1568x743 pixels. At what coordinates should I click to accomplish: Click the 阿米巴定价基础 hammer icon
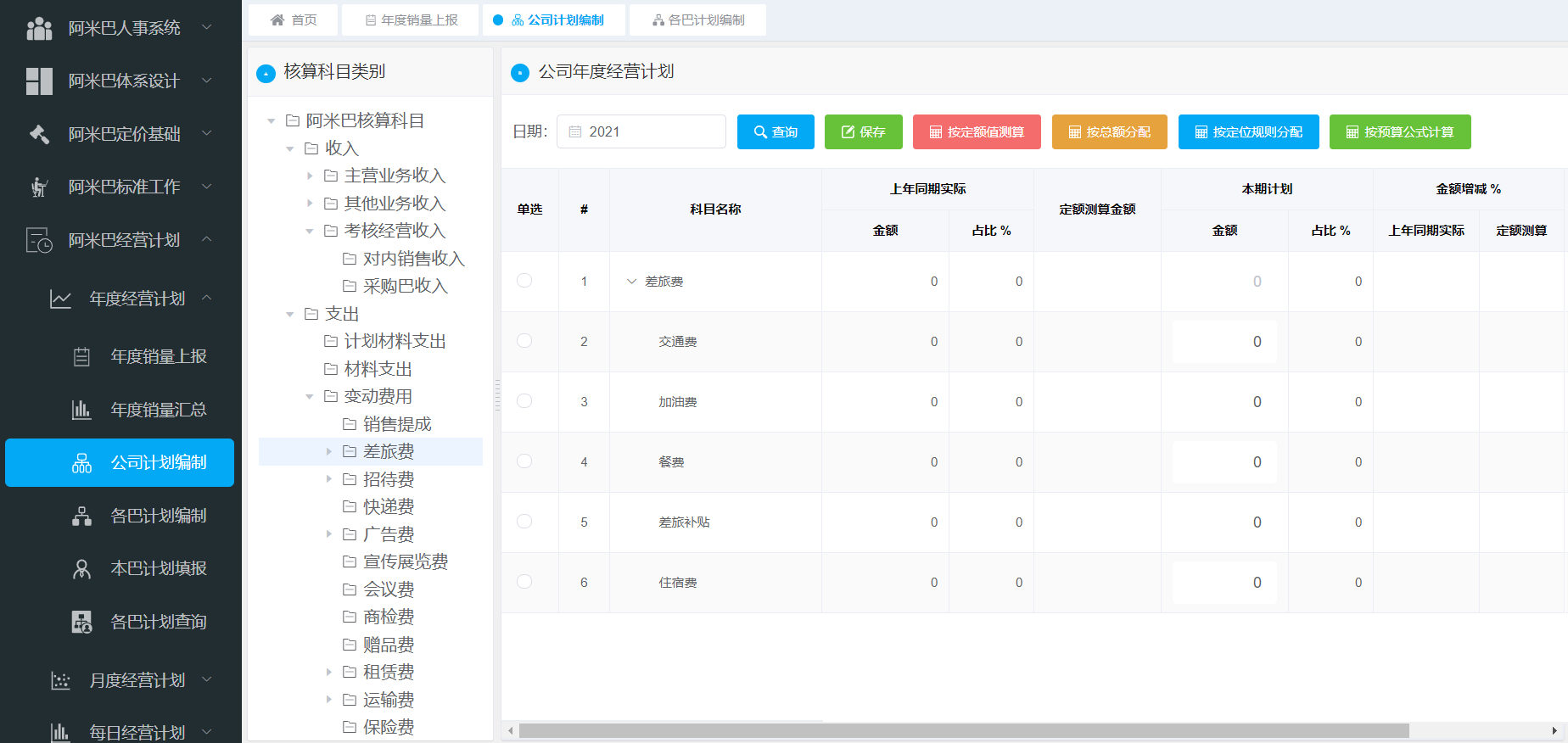(39, 134)
